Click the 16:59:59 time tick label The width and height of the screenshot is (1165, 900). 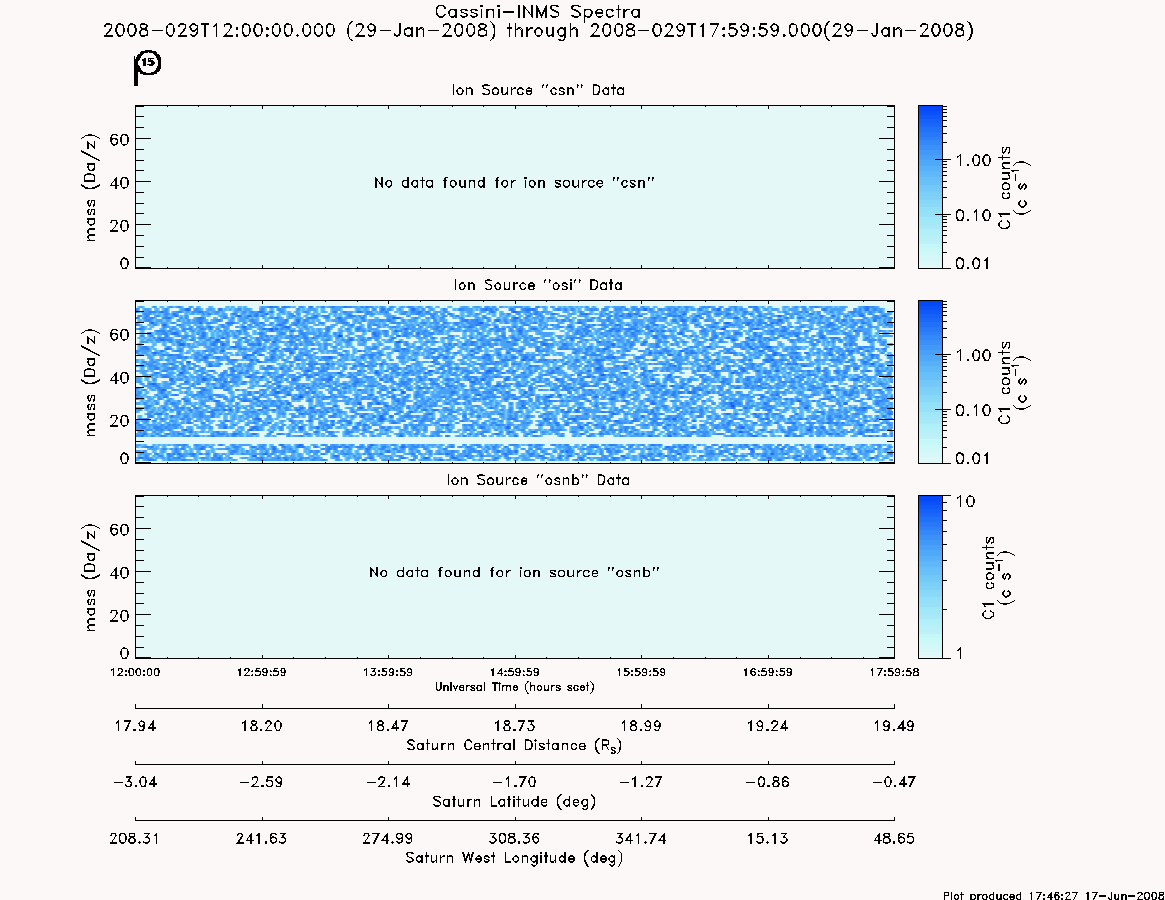[x=768, y=672]
